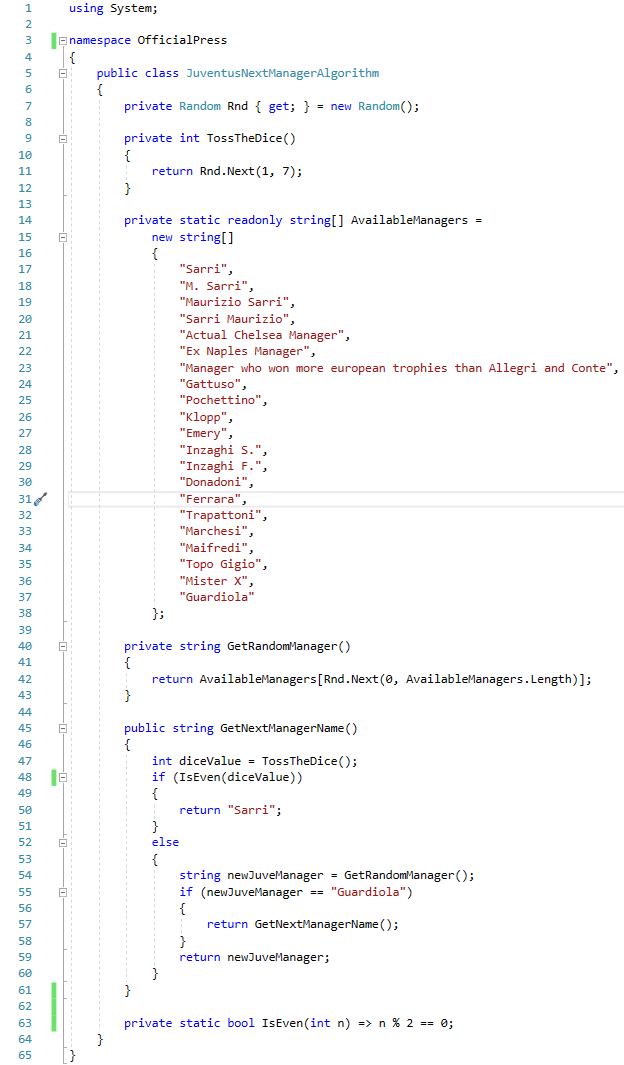Click the "Emery" string
The width and height of the screenshot is (624, 1065).
pos(203,433)
